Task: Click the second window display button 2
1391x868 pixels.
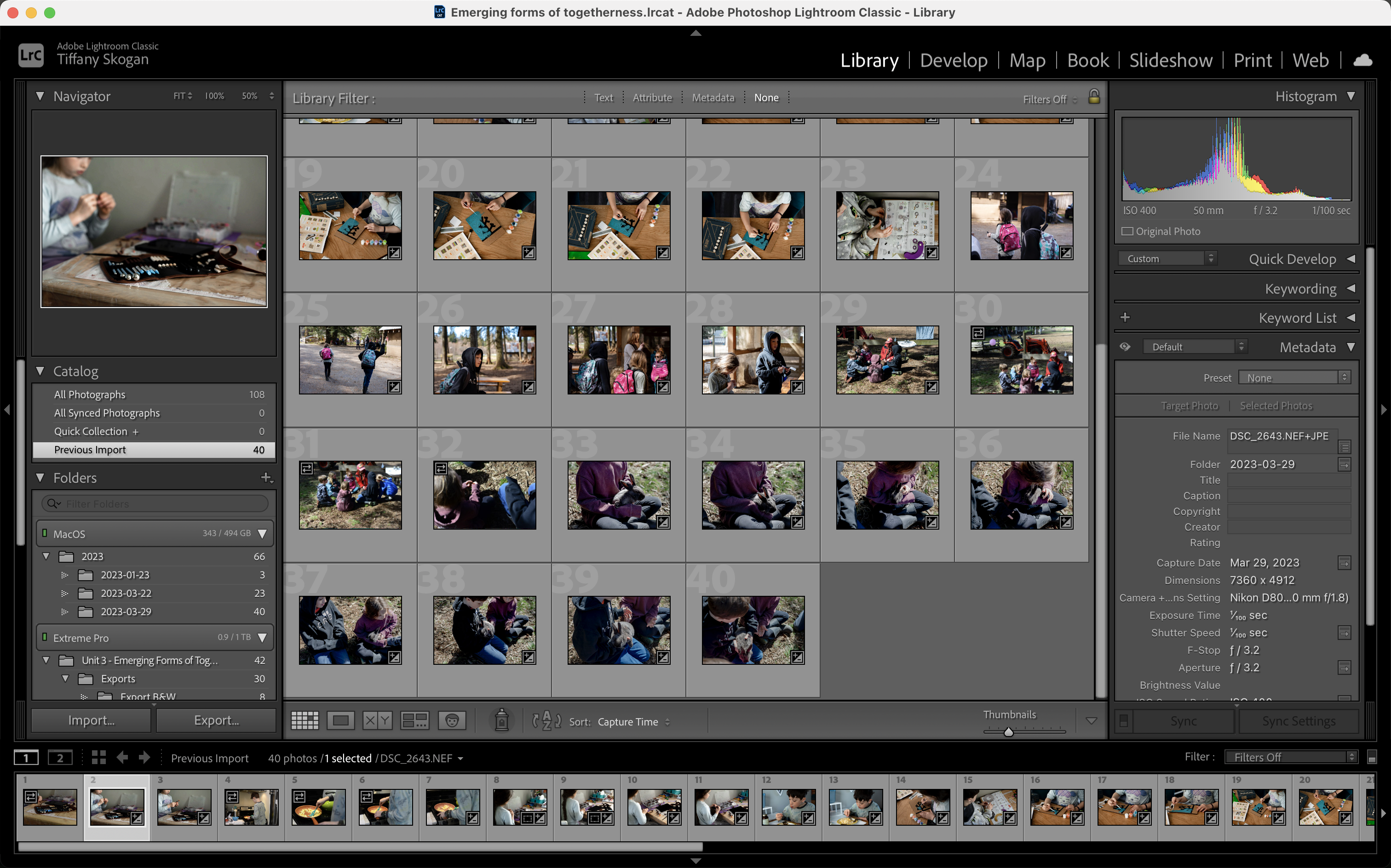Action: click(60, 758)
